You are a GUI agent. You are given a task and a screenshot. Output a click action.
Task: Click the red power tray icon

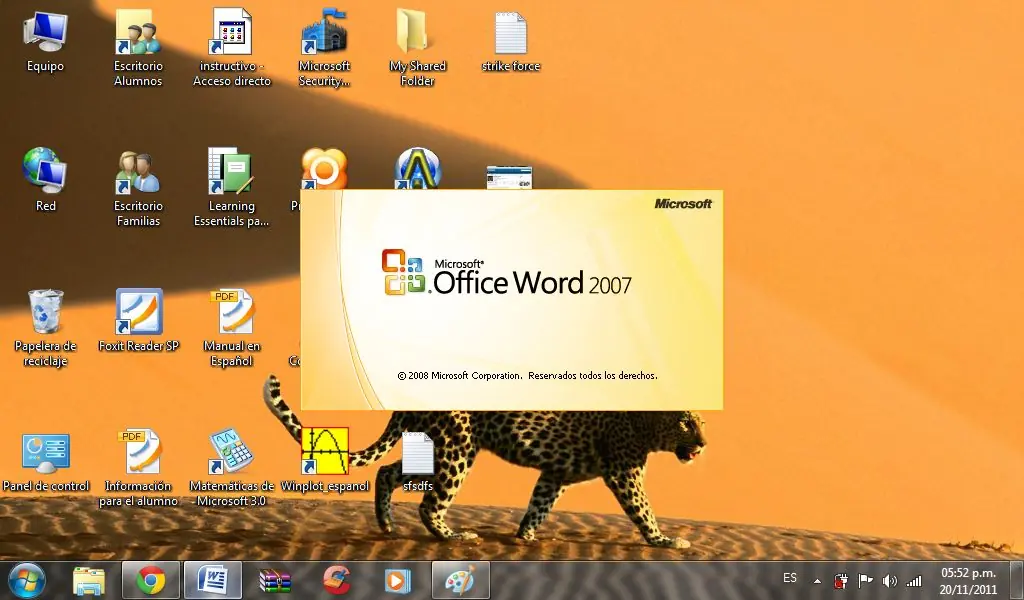(x=841, y=580)
